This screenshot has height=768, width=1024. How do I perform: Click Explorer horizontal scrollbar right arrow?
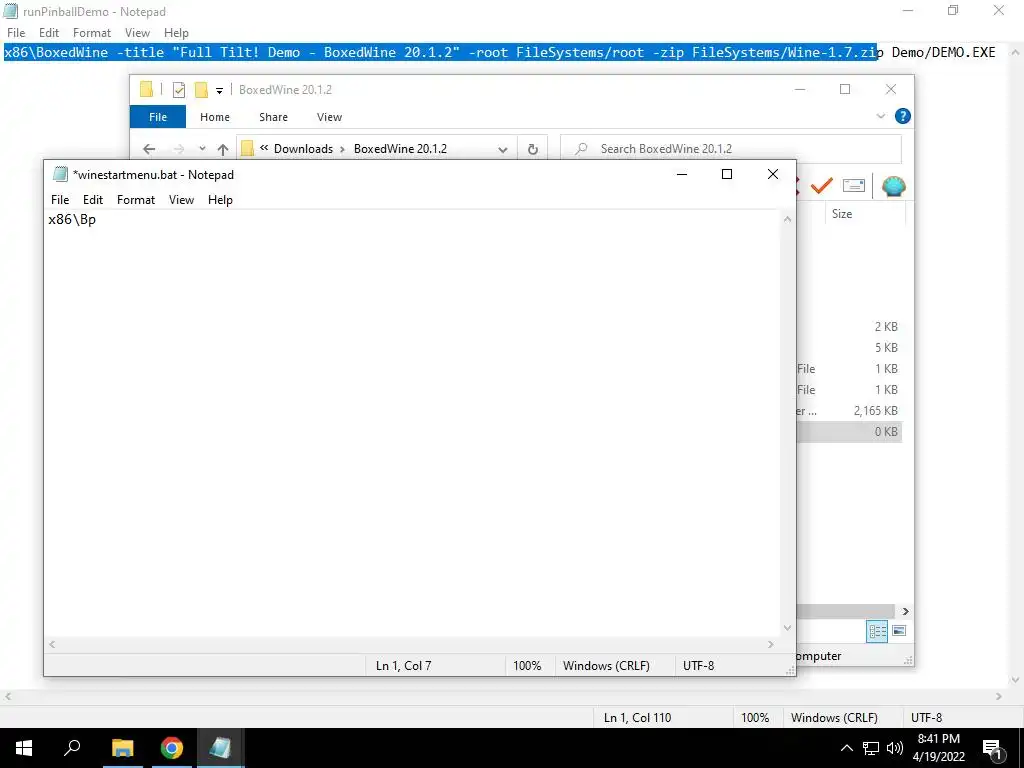pyautogui.click(x=906, y=611)
